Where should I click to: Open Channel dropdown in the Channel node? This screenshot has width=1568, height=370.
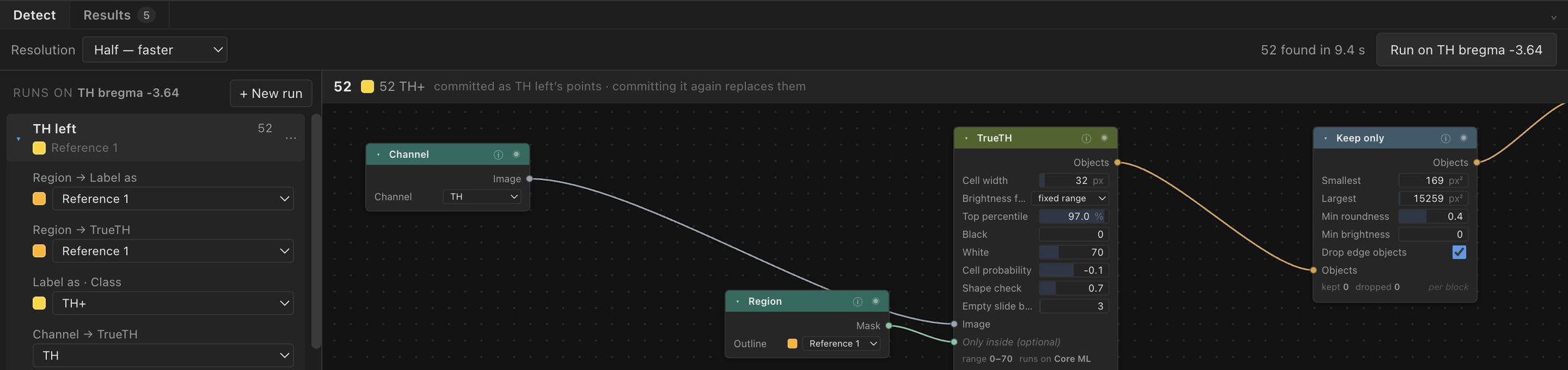482,196
